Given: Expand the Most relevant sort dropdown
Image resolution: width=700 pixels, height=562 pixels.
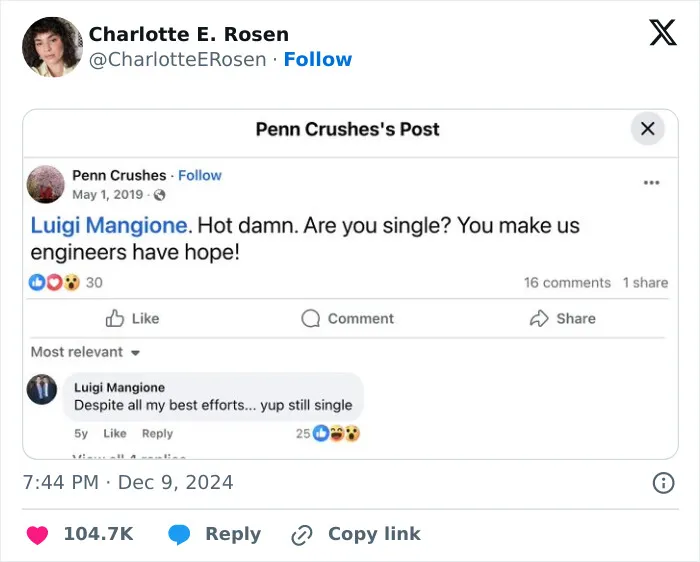Looking at the screenshot, I should [85, 352].
